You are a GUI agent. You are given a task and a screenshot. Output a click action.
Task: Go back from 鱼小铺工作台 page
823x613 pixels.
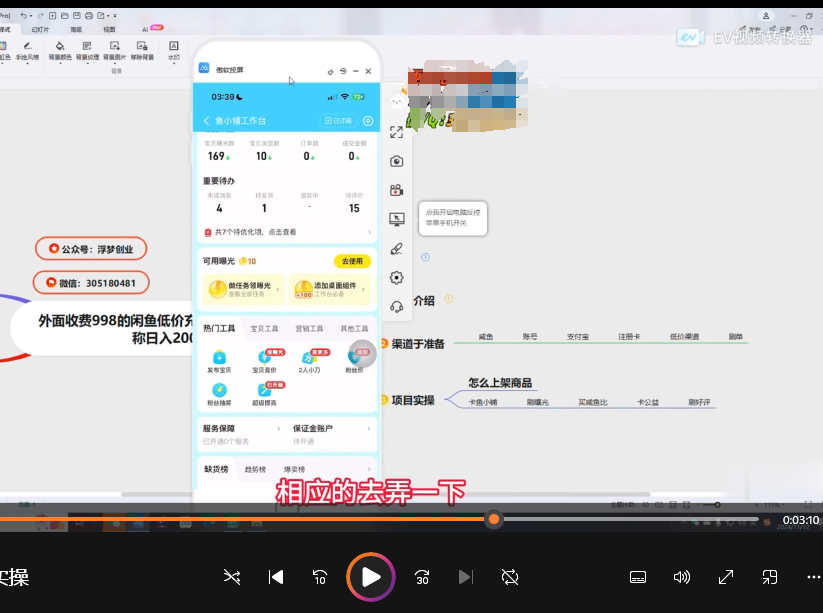coord(206,121)
